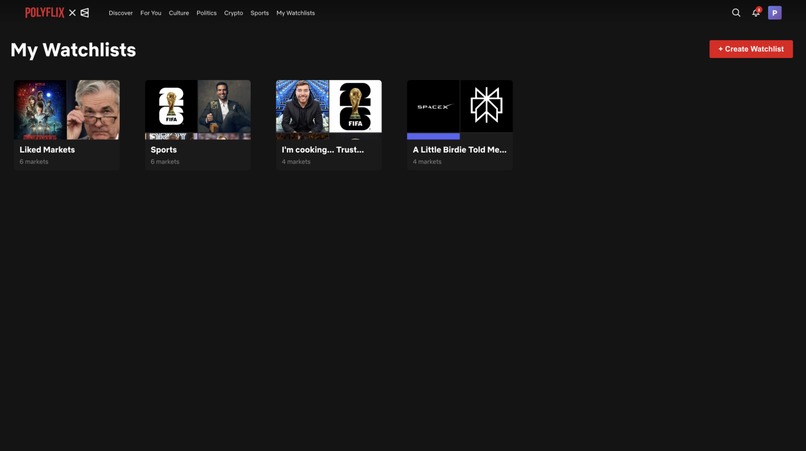Click FIFA trophy thumbnail in I'm cooking watchlist
Viewport: 806px width, 451px height.
pyautogui.click(x=356, y=106)
